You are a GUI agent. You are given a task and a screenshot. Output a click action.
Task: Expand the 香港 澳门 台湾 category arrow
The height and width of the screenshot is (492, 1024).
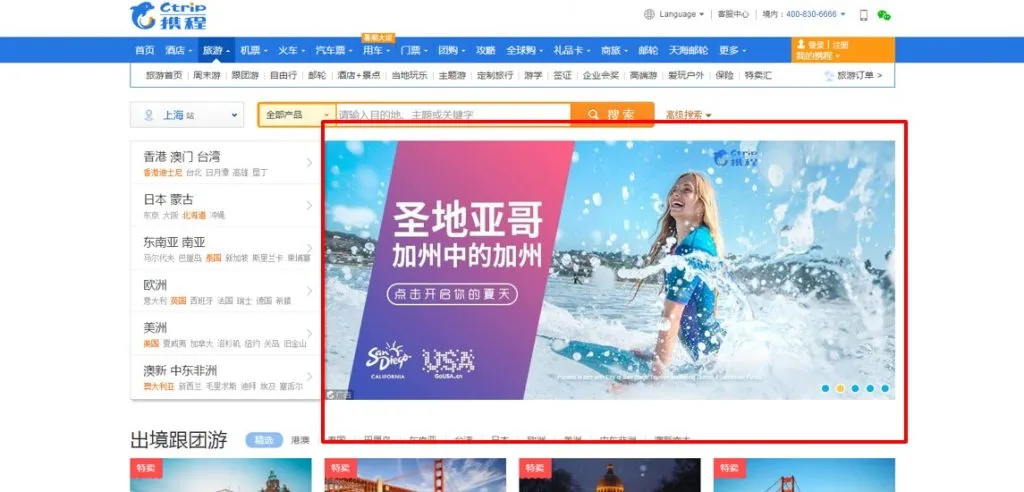[x=310, y=162]
